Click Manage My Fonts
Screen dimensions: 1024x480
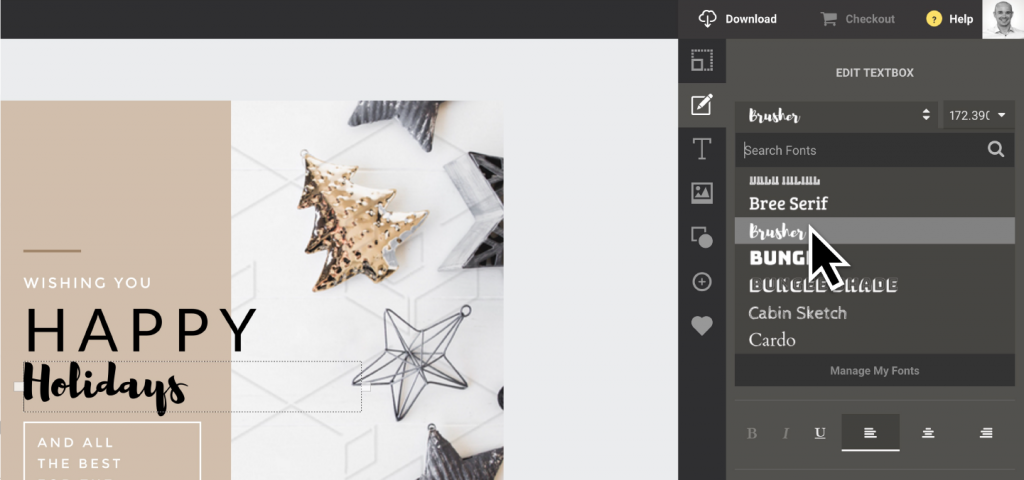874,371
